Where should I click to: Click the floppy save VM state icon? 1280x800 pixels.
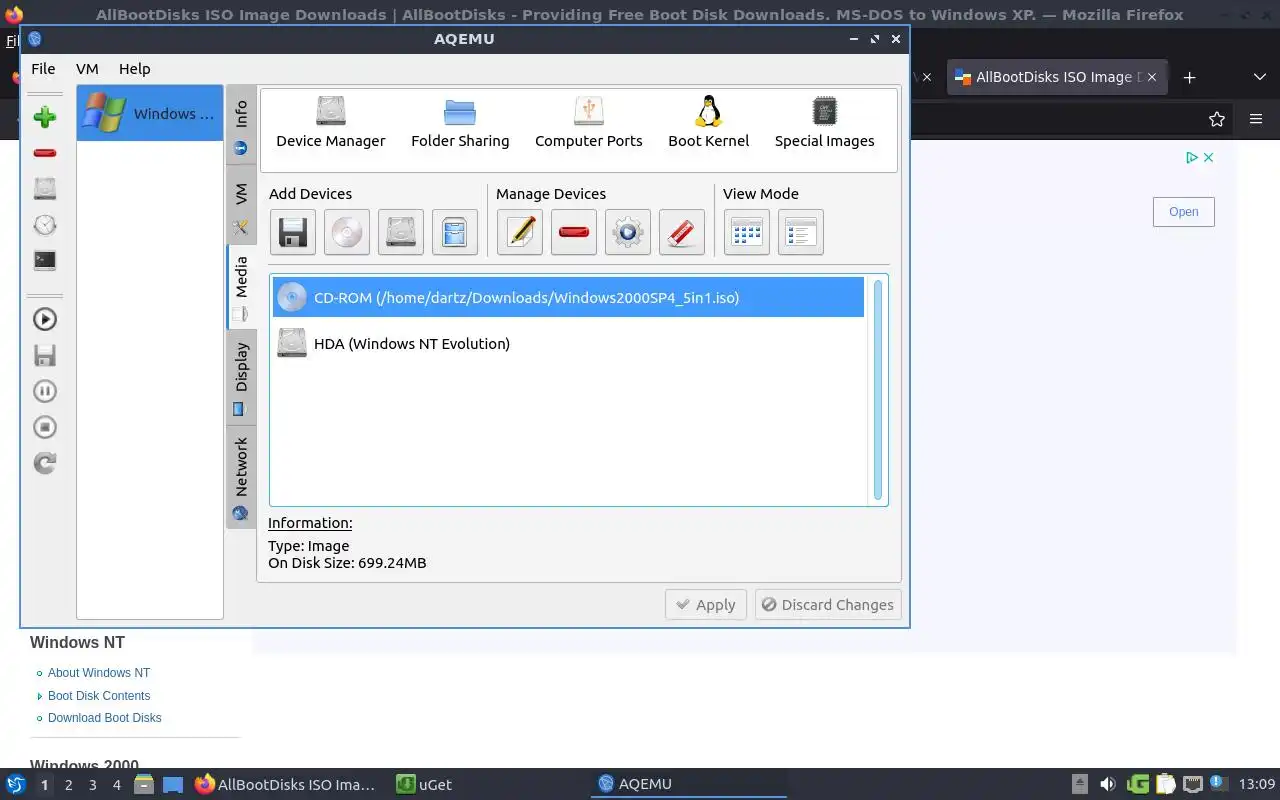click(44, 355)
